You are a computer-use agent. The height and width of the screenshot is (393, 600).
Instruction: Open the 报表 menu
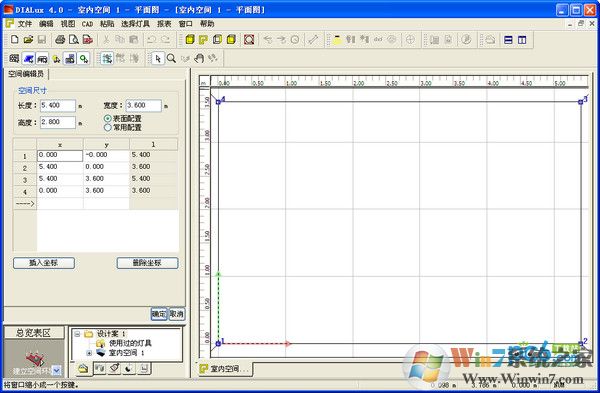(164, 24)
